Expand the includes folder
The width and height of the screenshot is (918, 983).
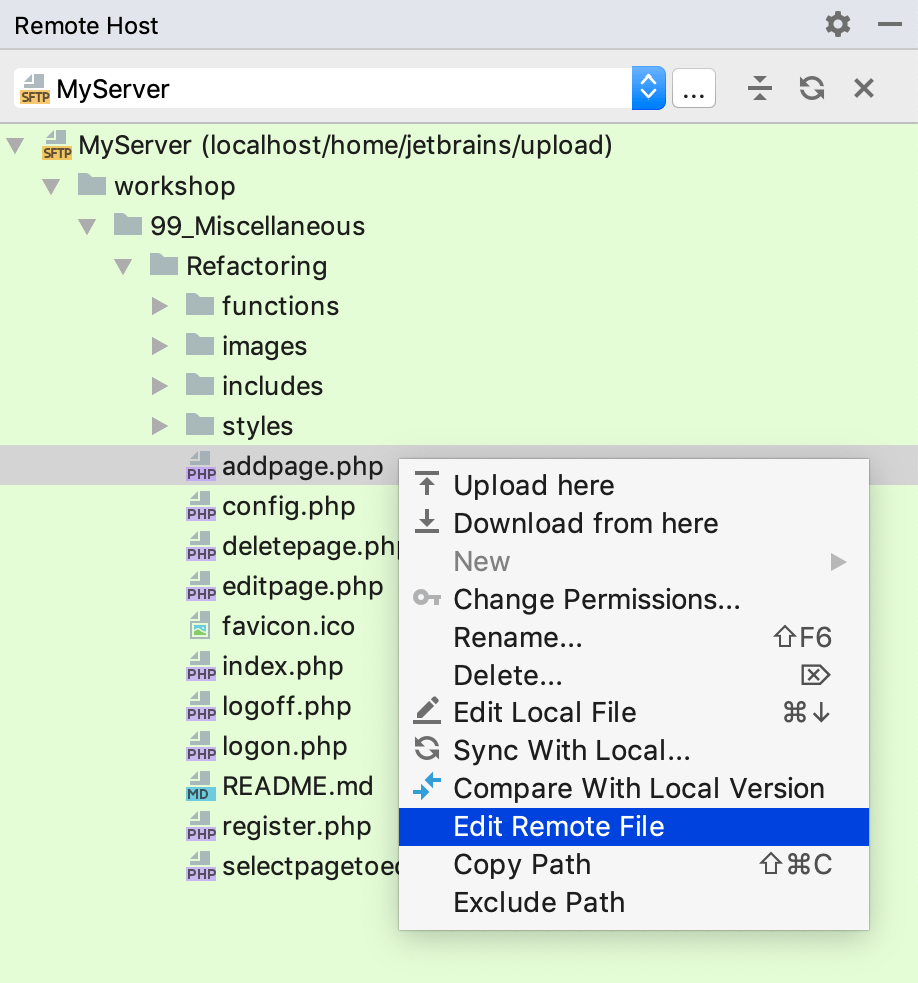click(x=160, y=386)
